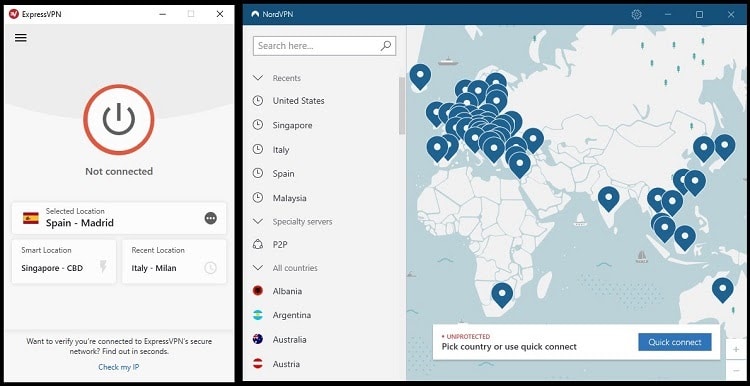Select the India map pin

[x=608, y=198]
